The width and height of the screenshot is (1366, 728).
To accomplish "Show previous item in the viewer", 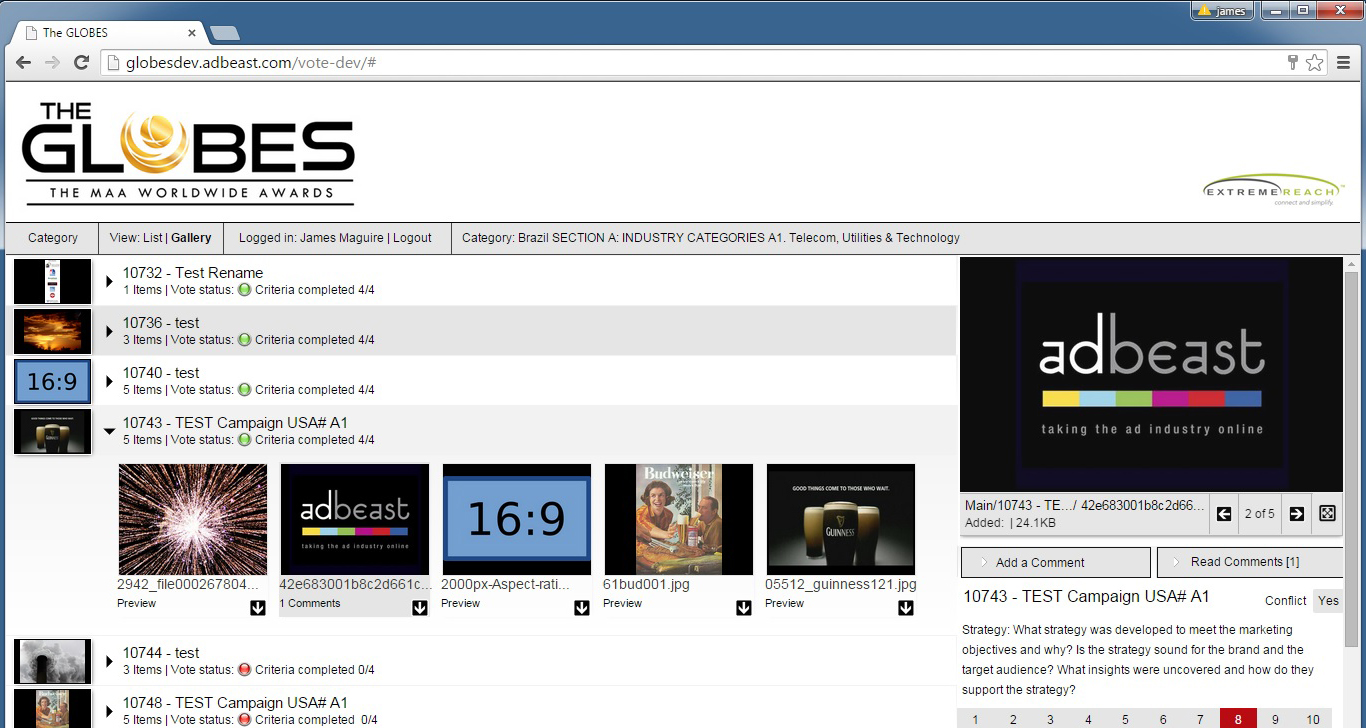I will [x=1224, y=514].
